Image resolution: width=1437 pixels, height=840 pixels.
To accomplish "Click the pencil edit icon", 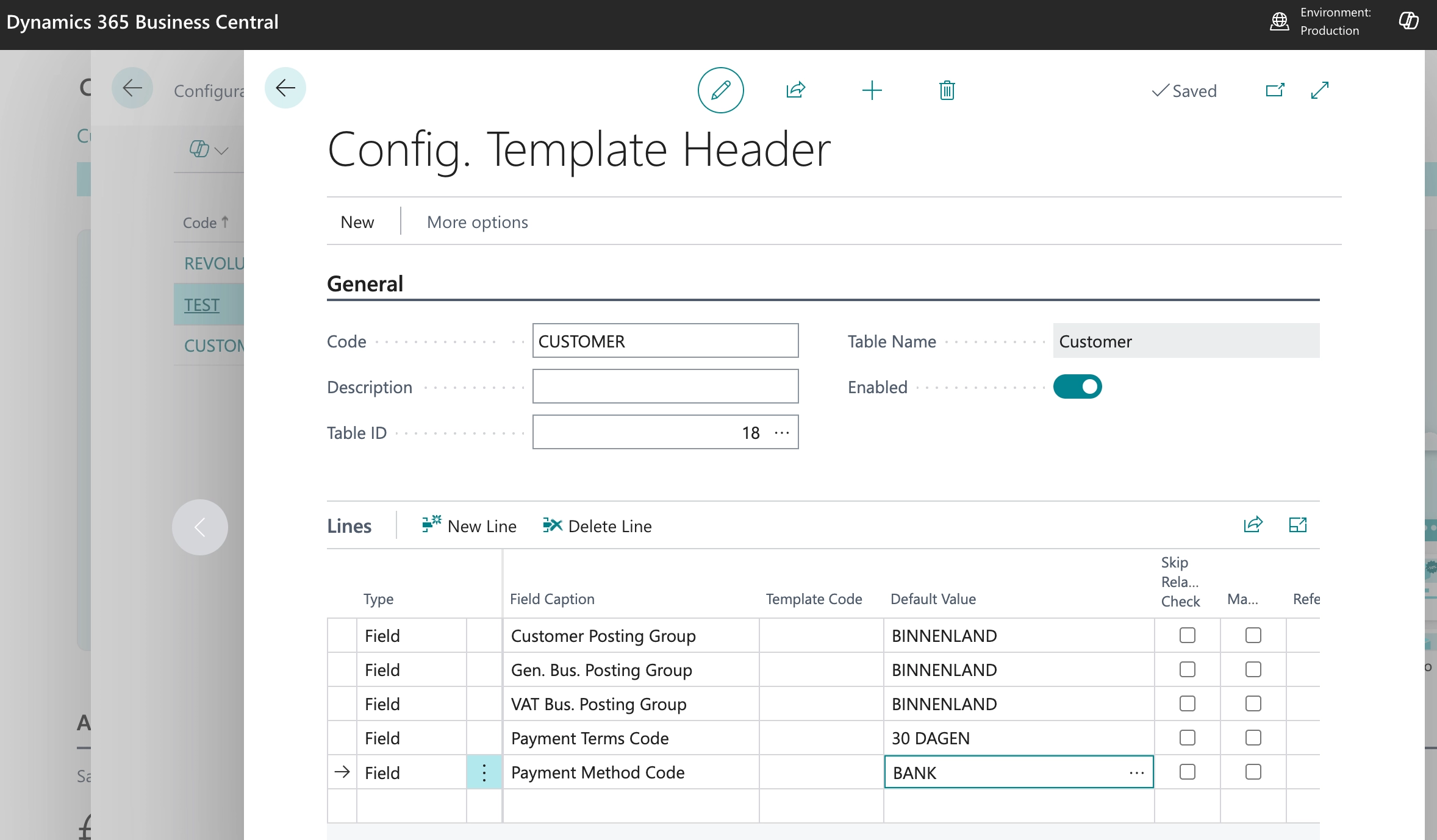I will [x=720, y=90].
